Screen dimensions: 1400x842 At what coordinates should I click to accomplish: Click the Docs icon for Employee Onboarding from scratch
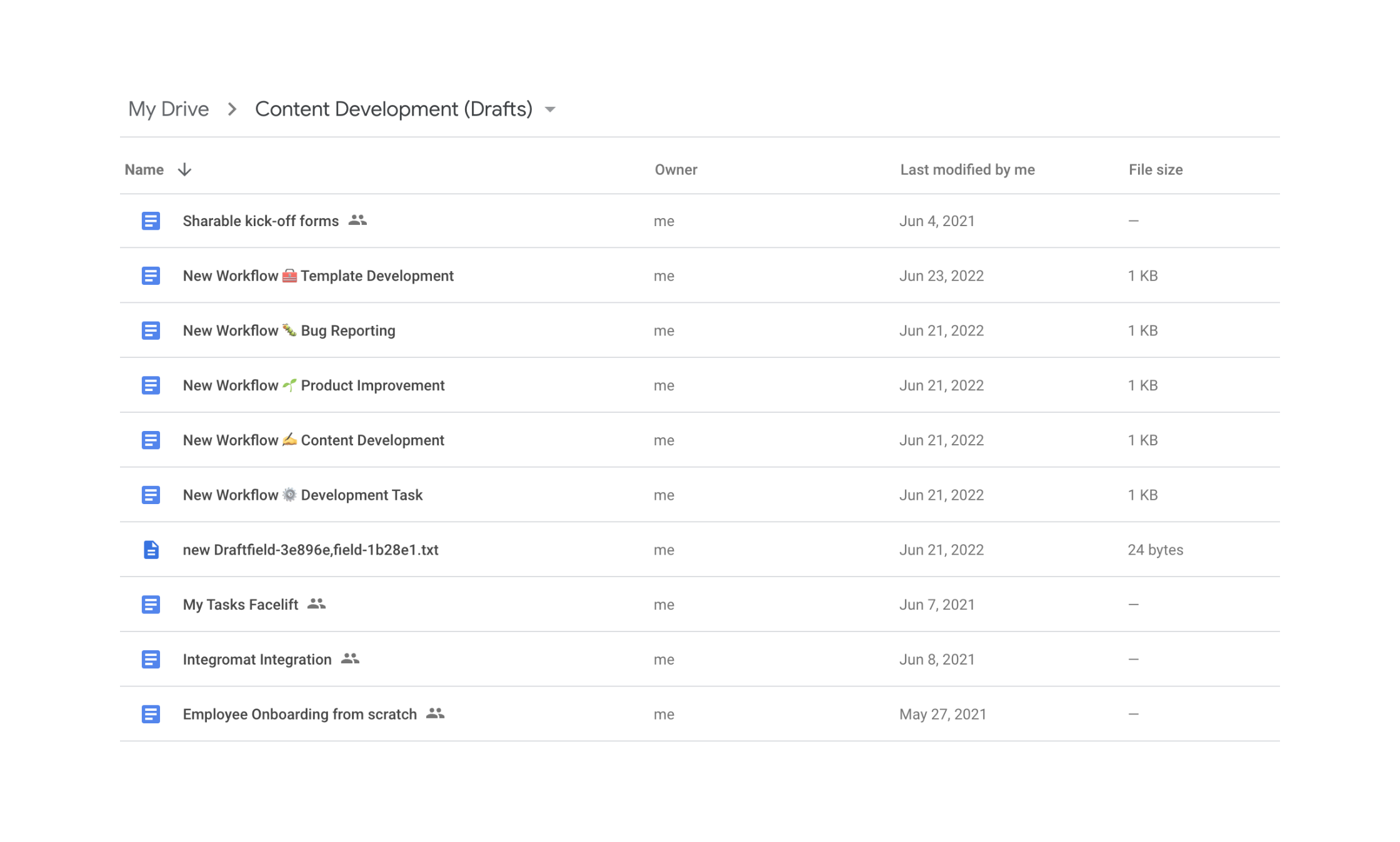151,714
